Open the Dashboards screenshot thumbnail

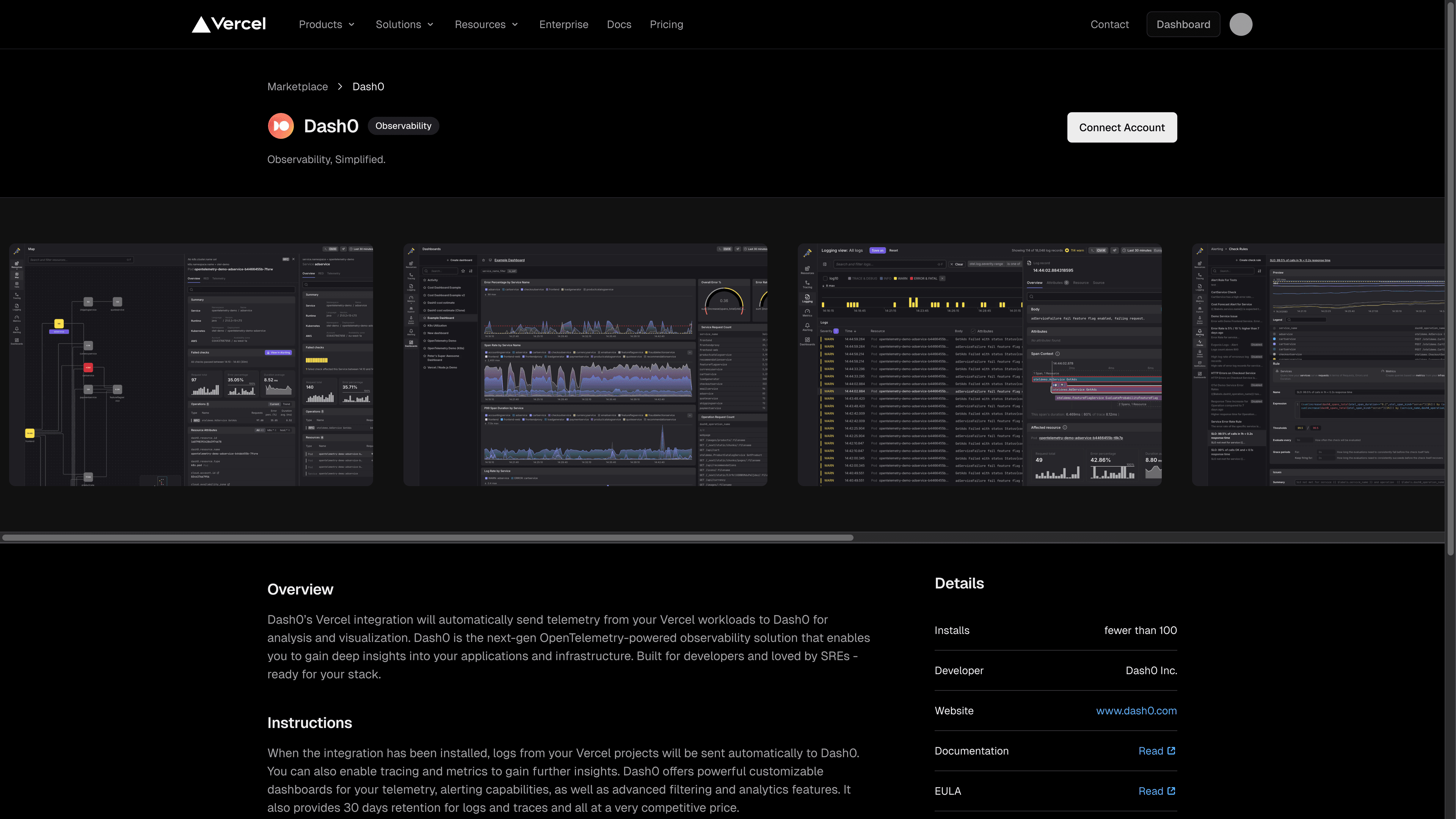(x=585, y=364)
